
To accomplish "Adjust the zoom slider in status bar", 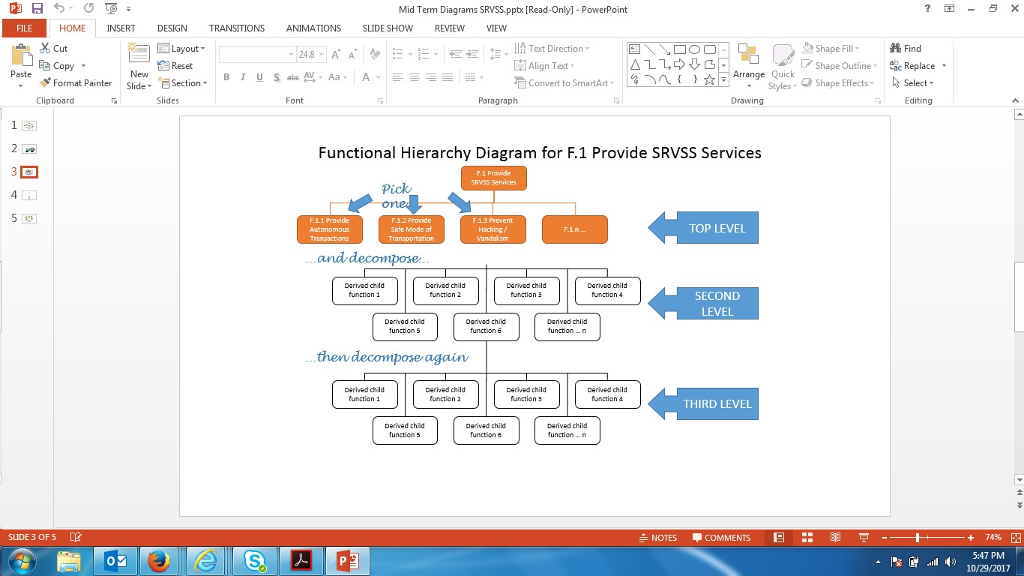I will tap(917, 538).
